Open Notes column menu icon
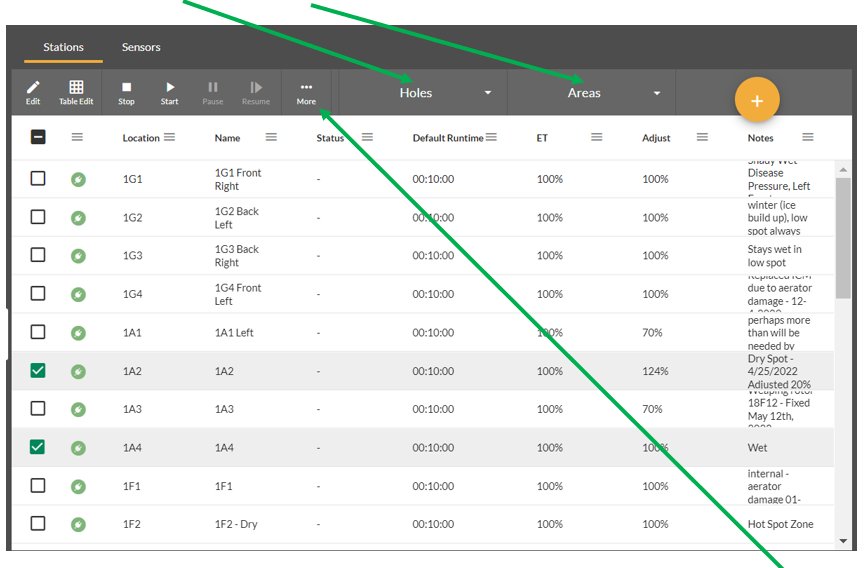Screen dimensions: 866x568 point(807,137)
